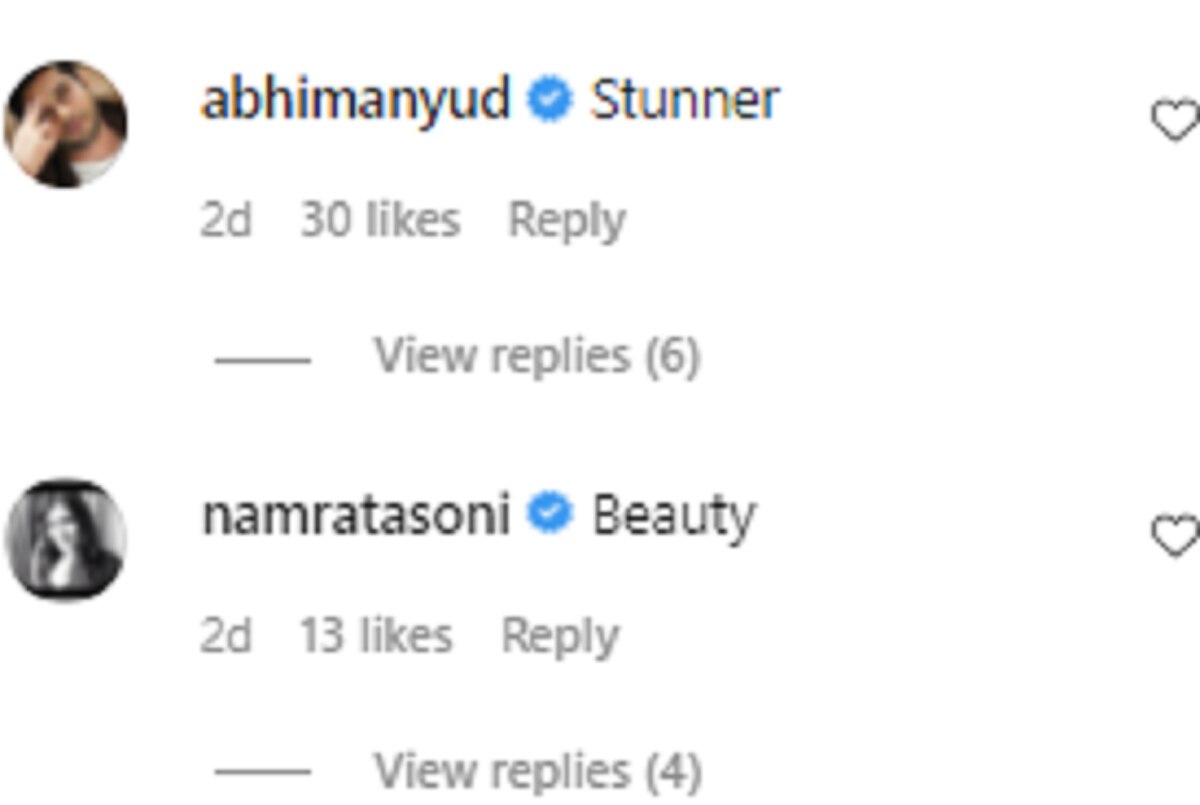The height and width of the screenshot is (805, 1200).
Task: Select the "Stunner" comment text
Action: (685, 101)
